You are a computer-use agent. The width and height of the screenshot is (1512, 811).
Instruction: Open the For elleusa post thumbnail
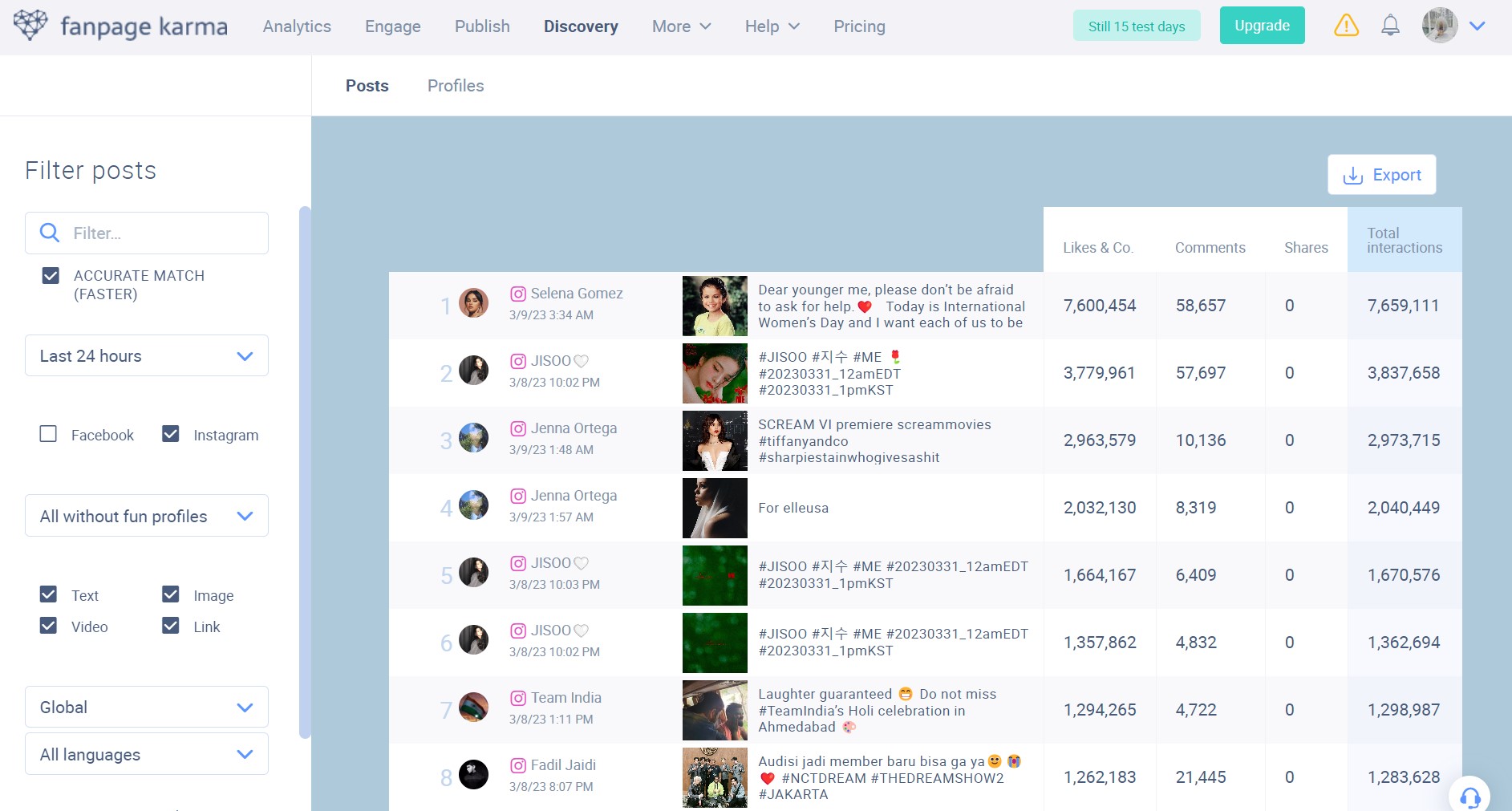click(x=715, y=508)
